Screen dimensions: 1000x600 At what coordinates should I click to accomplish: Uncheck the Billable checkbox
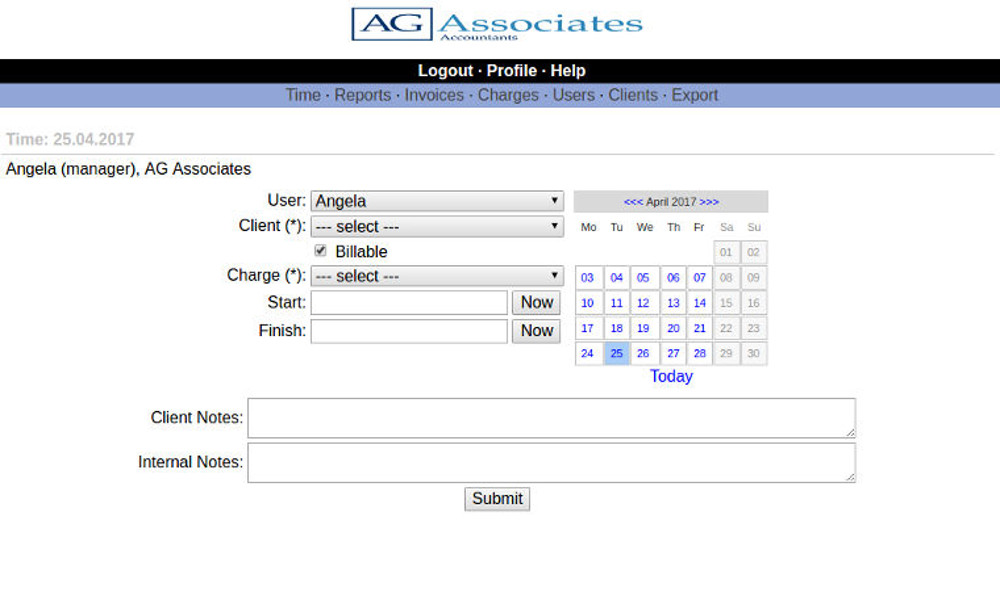[321, 251]
